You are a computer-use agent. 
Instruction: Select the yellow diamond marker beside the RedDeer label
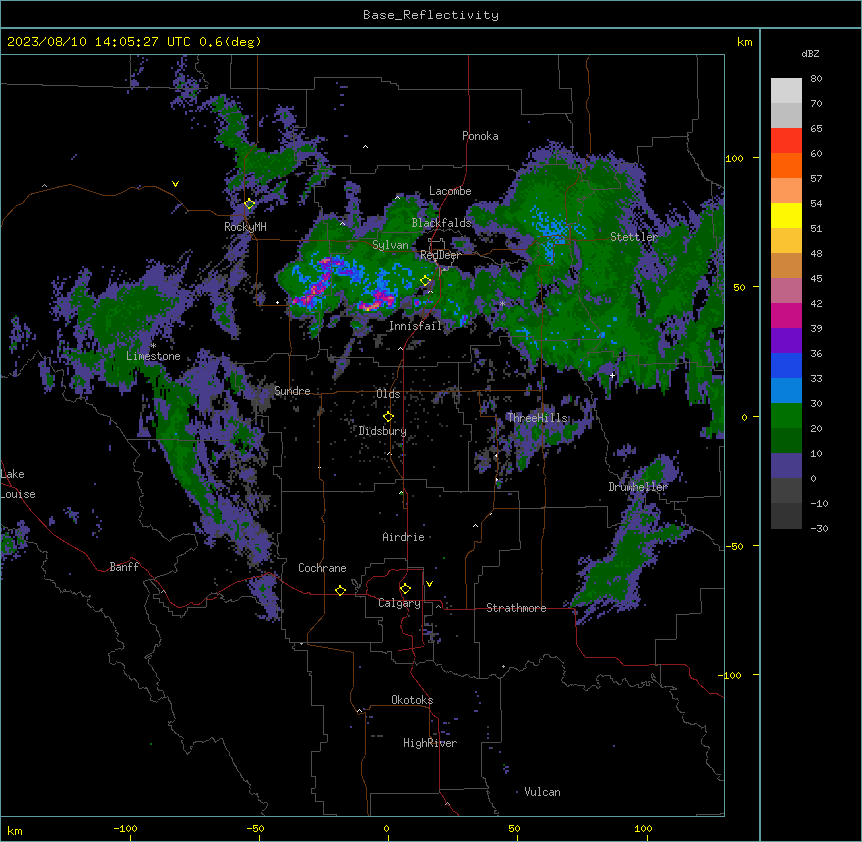point(426,280)
